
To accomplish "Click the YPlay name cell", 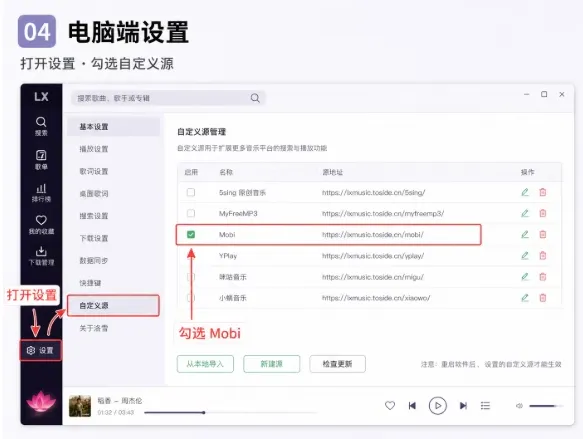I will pyautogui.click(x=228, y=256).
